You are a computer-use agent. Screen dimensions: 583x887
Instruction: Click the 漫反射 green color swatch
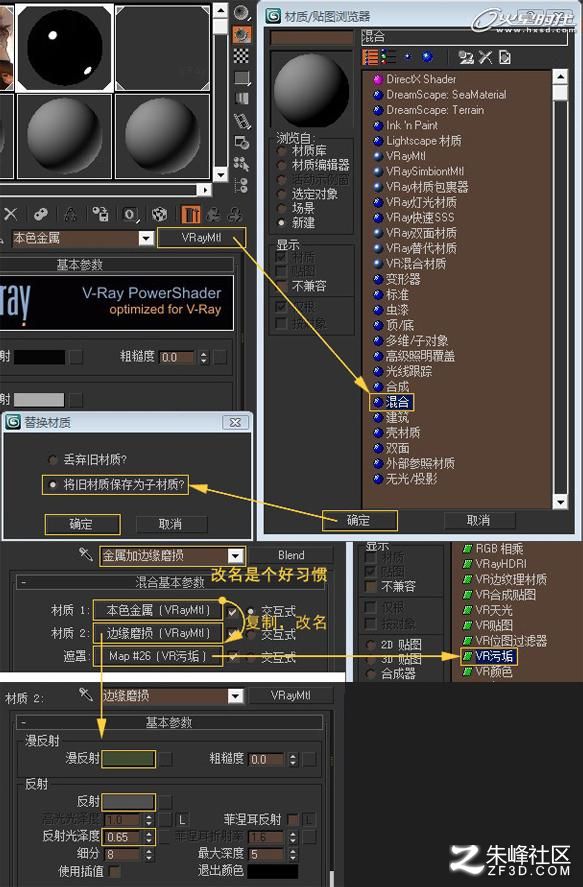tap(128, 759)
